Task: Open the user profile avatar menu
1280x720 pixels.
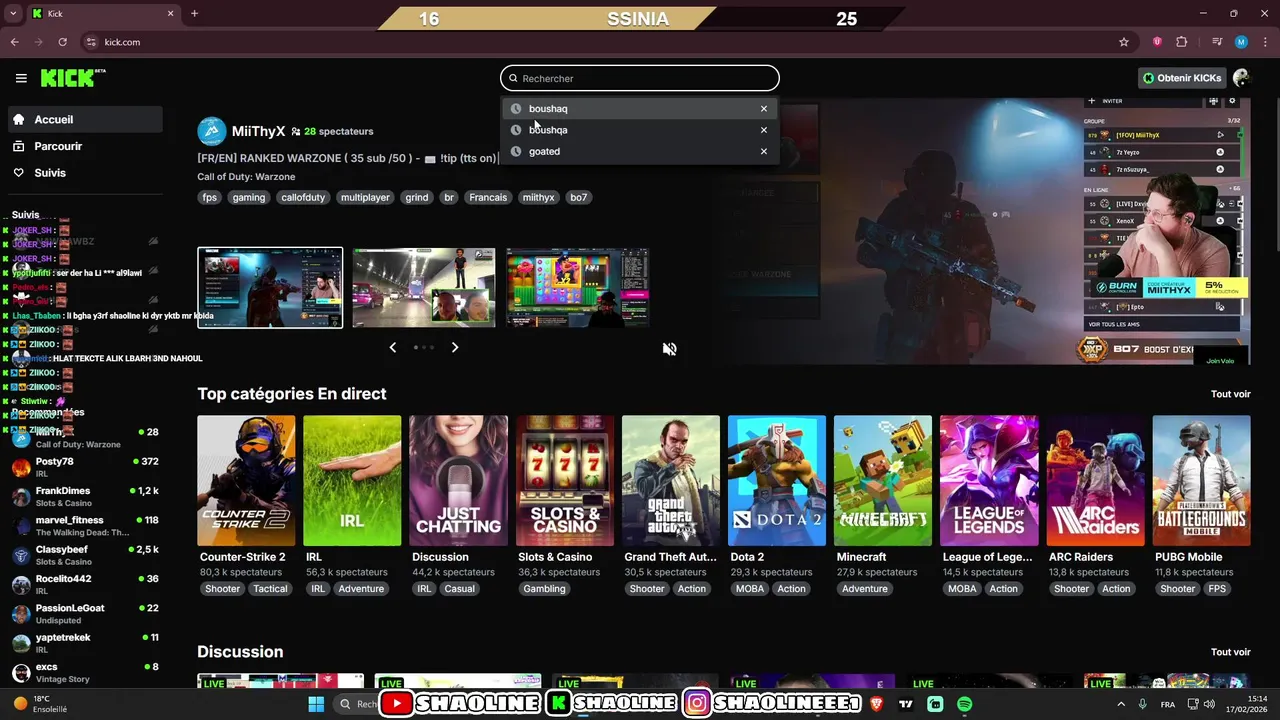Action: (1241, 78)
